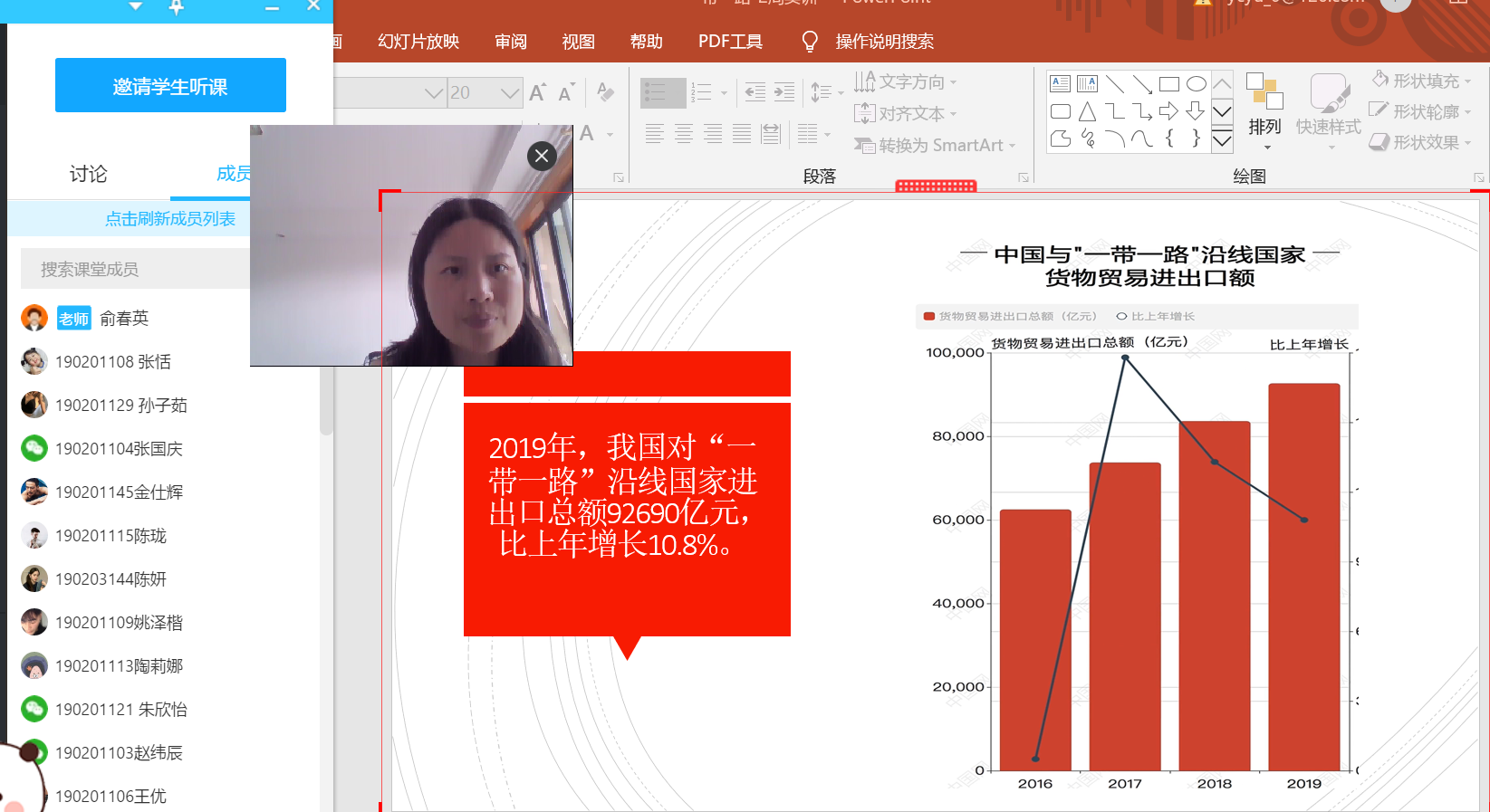Pick the triangle shape from gallery
Image resolution: width=1490 pixels, height=812 pixels.
(1087, 111)
